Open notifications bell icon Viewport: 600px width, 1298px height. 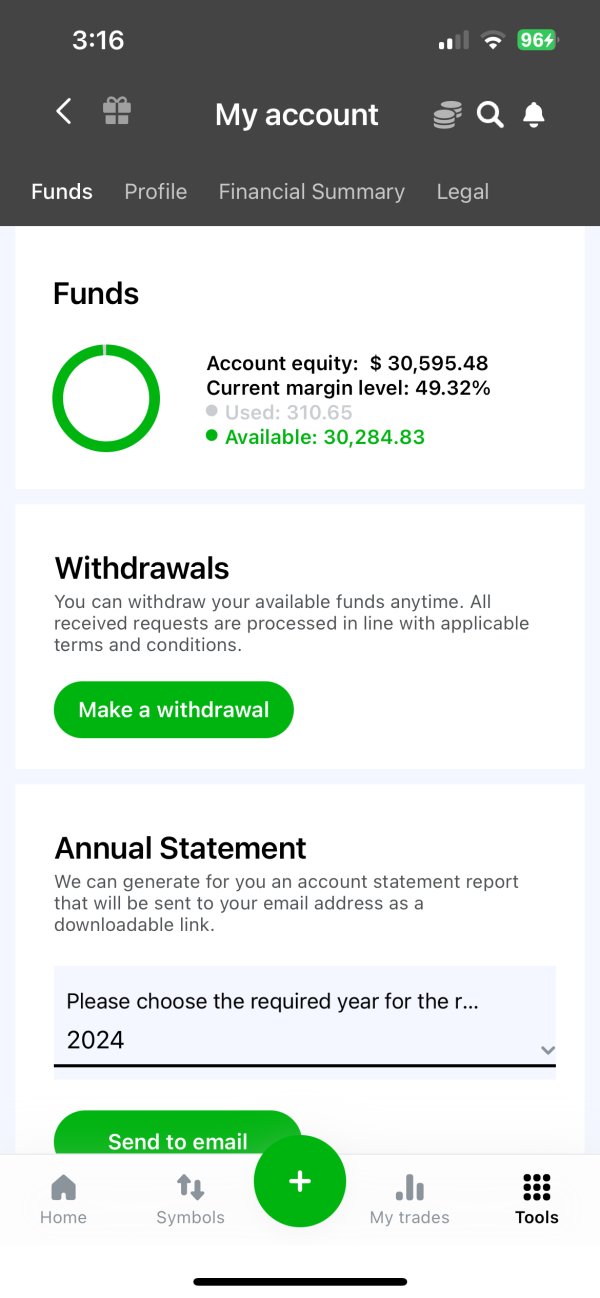(x=534, y=115)
